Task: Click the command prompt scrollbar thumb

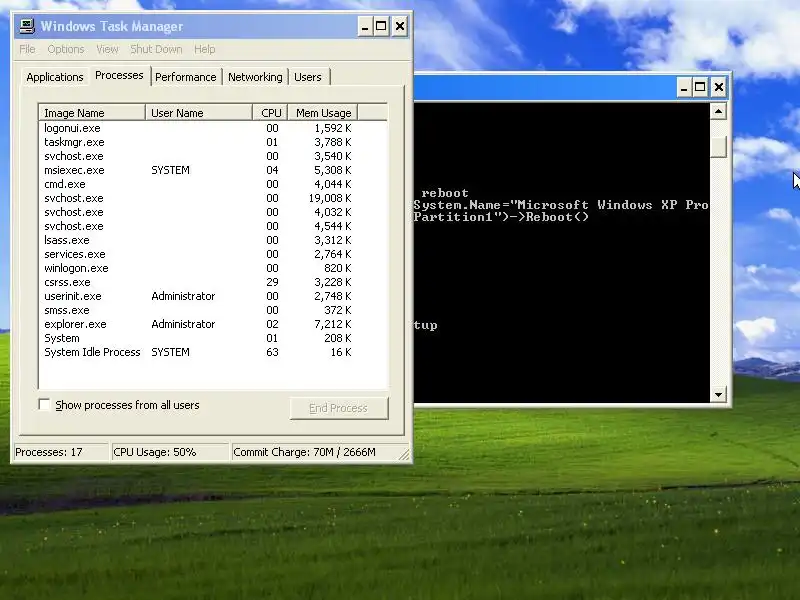Action: [x=718, y=147]
